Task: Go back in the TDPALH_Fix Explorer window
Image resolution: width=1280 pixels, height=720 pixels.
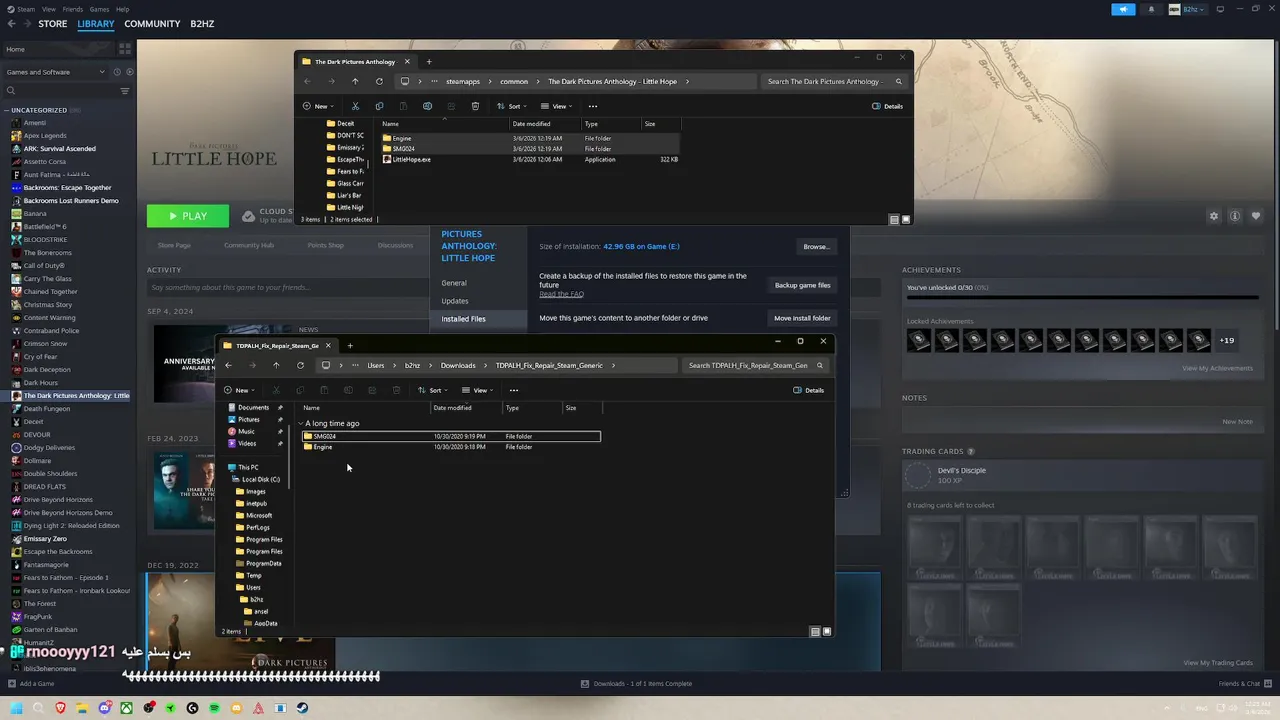Action: [228, 365]
